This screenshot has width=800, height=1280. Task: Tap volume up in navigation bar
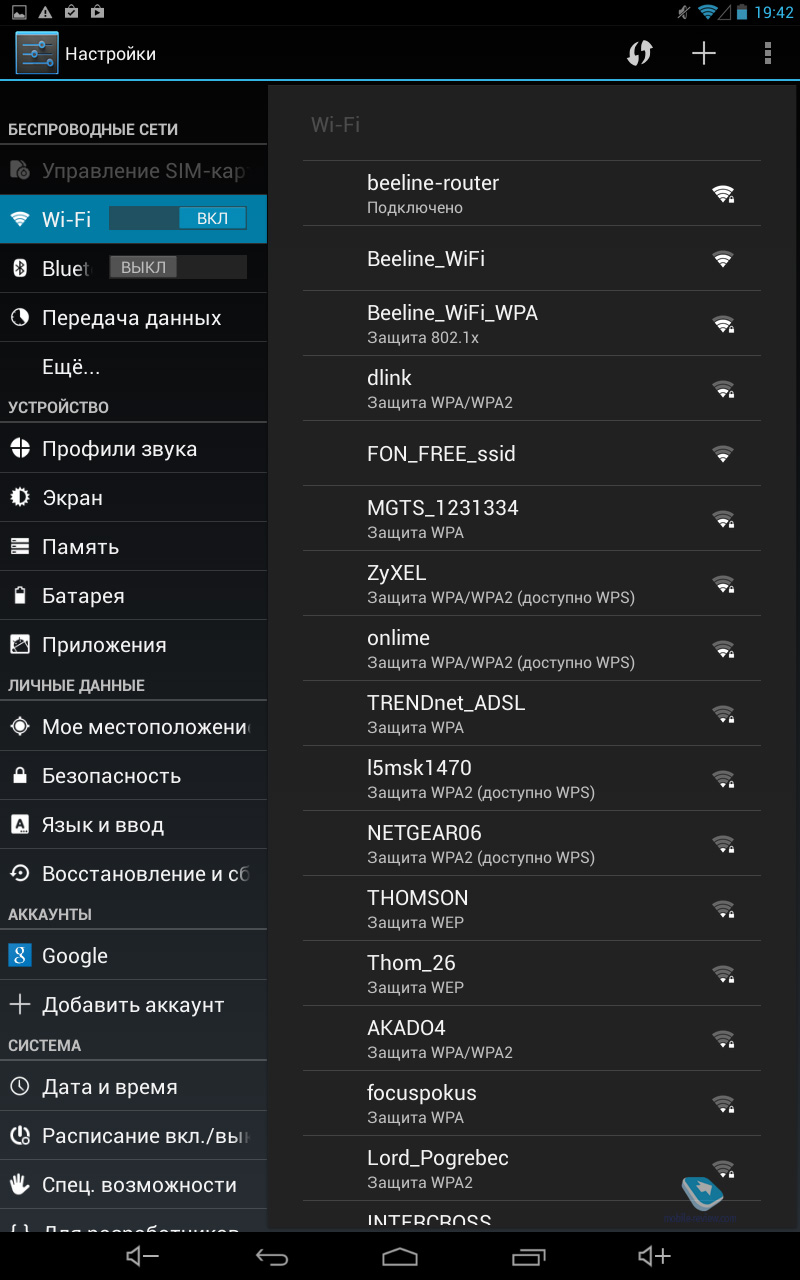655,1257
